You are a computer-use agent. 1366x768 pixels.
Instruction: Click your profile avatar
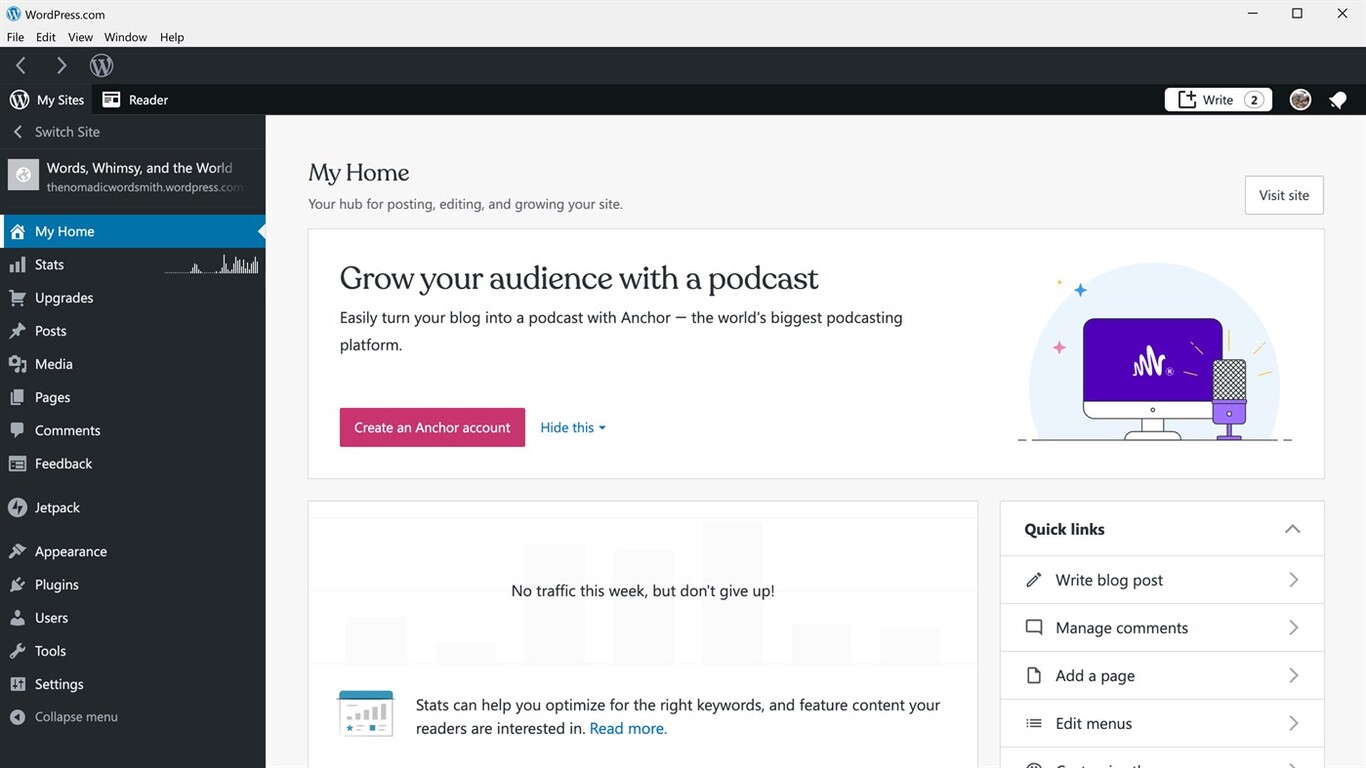[x=1300, y=99]
